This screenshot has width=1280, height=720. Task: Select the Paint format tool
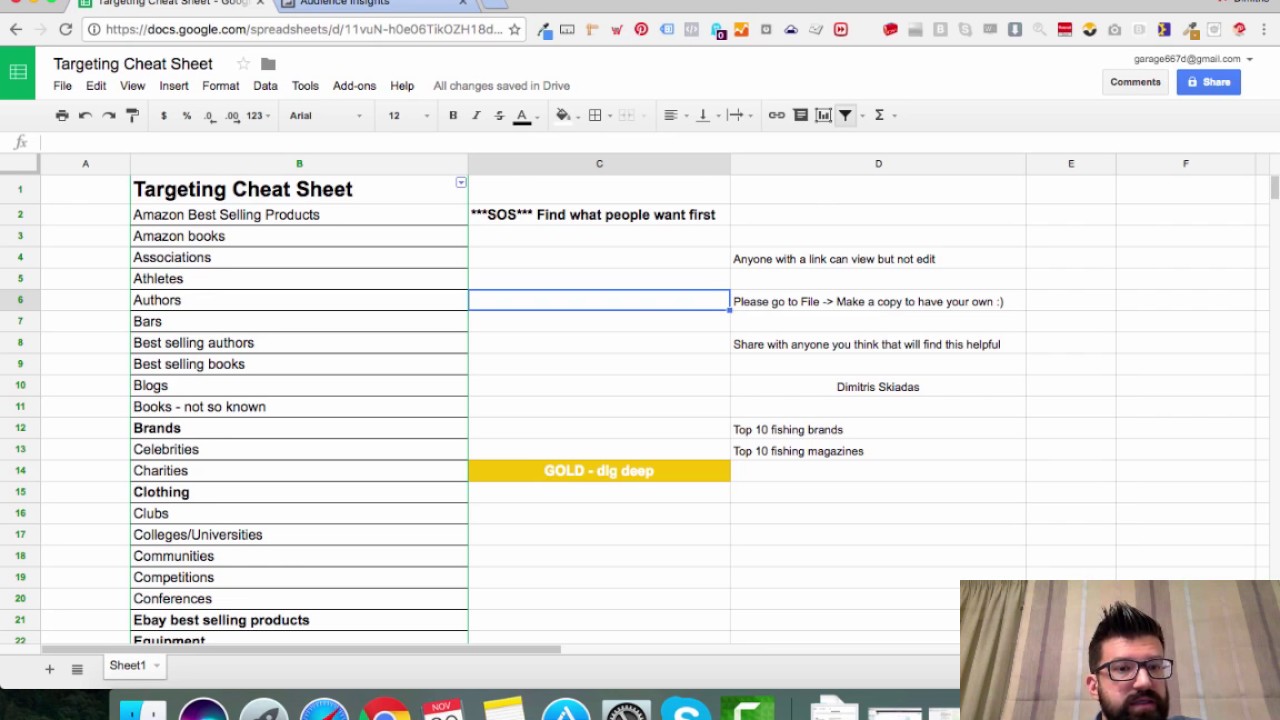(x=132, y=116)
